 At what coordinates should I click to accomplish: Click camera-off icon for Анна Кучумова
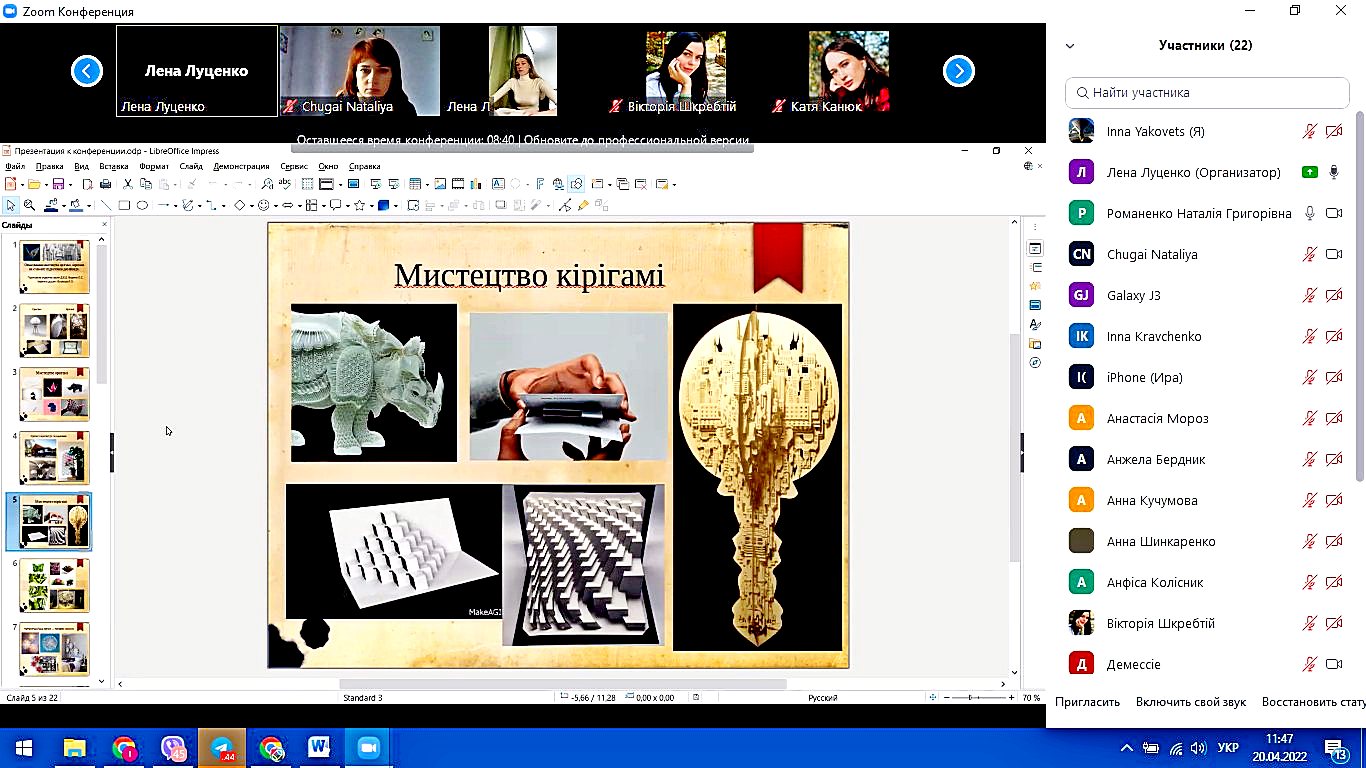tap(1334, 500)
